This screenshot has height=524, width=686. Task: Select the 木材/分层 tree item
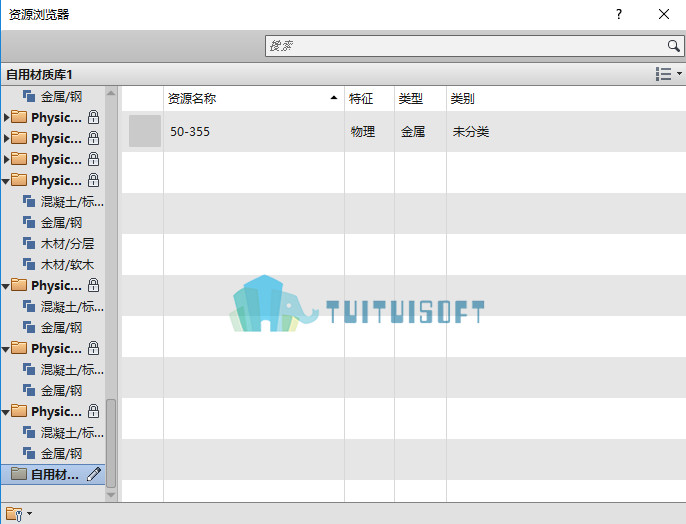tap(67, 244)
